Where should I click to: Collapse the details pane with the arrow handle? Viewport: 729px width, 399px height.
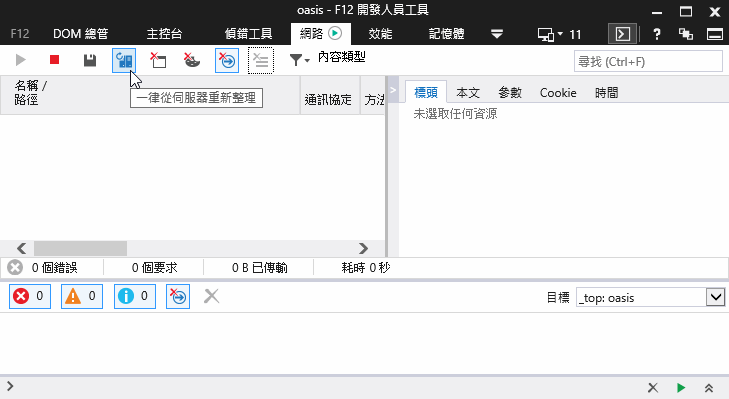(393, 90)
